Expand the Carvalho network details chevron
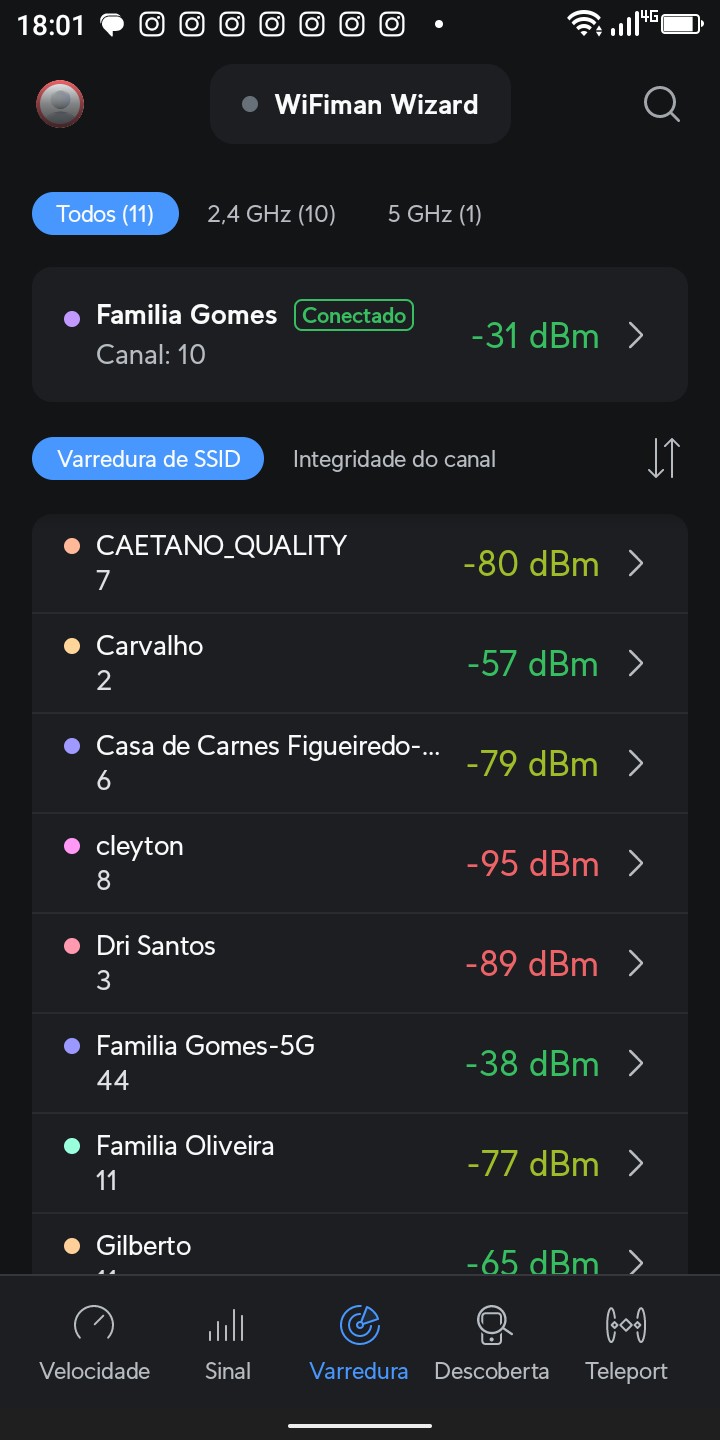 click(636, 664)
